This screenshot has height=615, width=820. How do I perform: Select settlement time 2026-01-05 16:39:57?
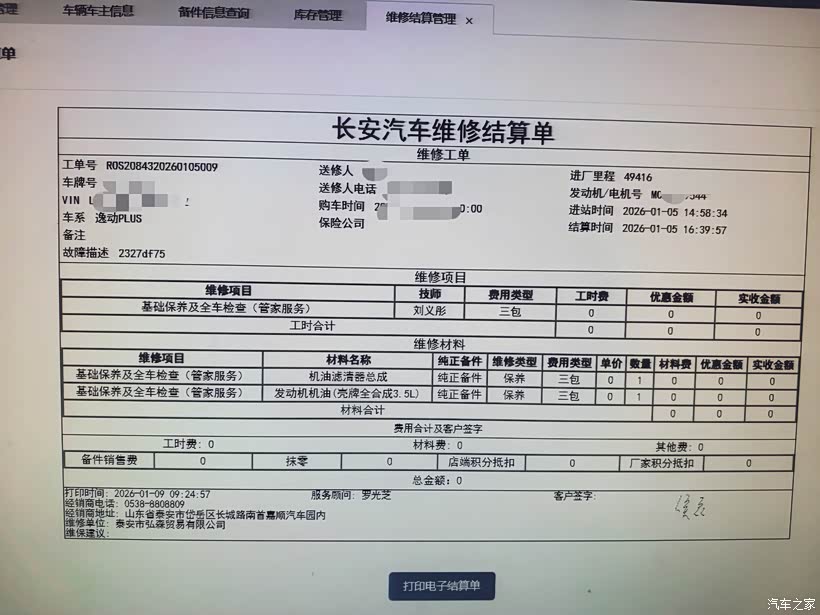click(x=674, y=229)
